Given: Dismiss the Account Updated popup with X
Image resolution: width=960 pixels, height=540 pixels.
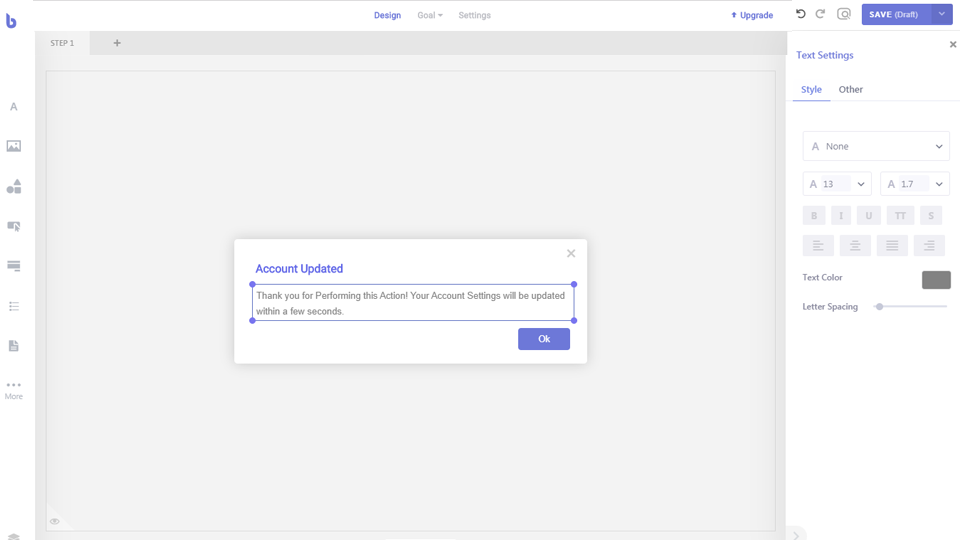Looking at the screenshot, I should 571,253.
